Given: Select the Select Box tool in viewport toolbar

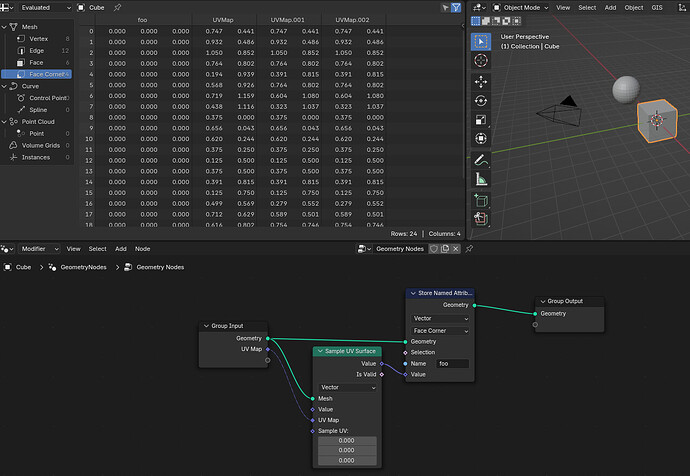Looking at the screenshot, I should pyautogui.click(x=481, y=41).
